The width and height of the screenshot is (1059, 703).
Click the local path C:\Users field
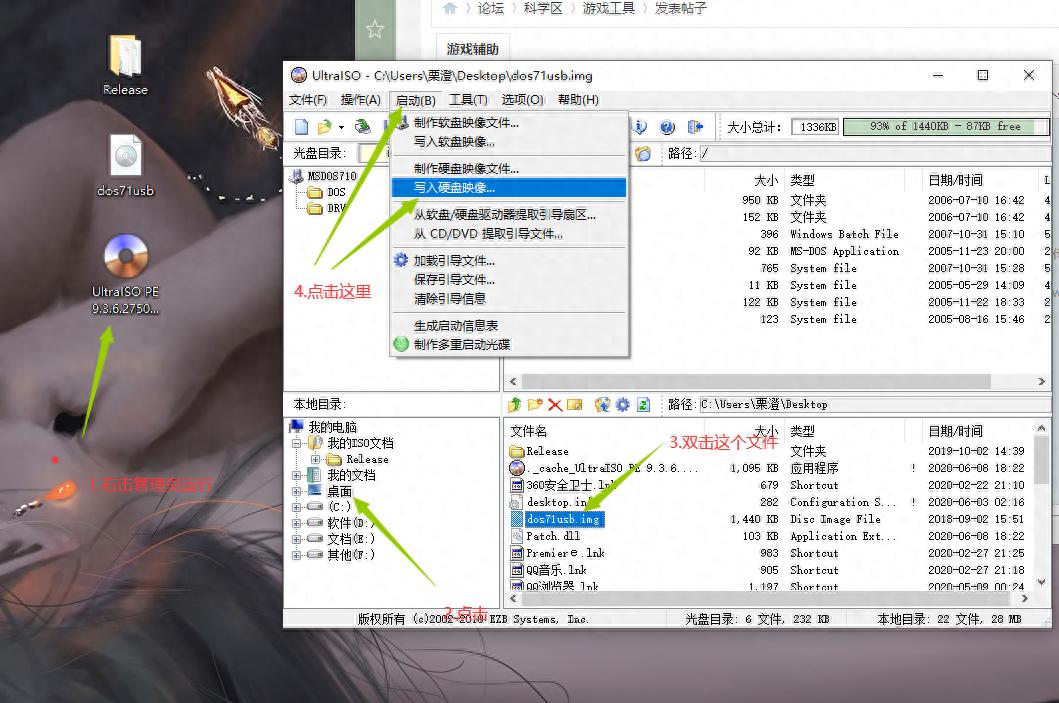874,405
